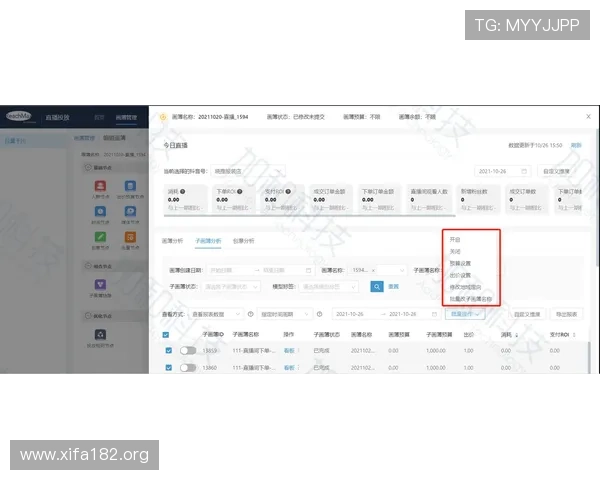Remove the 1594 tag in the 画簿名称 filter
600x480 pixels.
[x=373, y=270]
